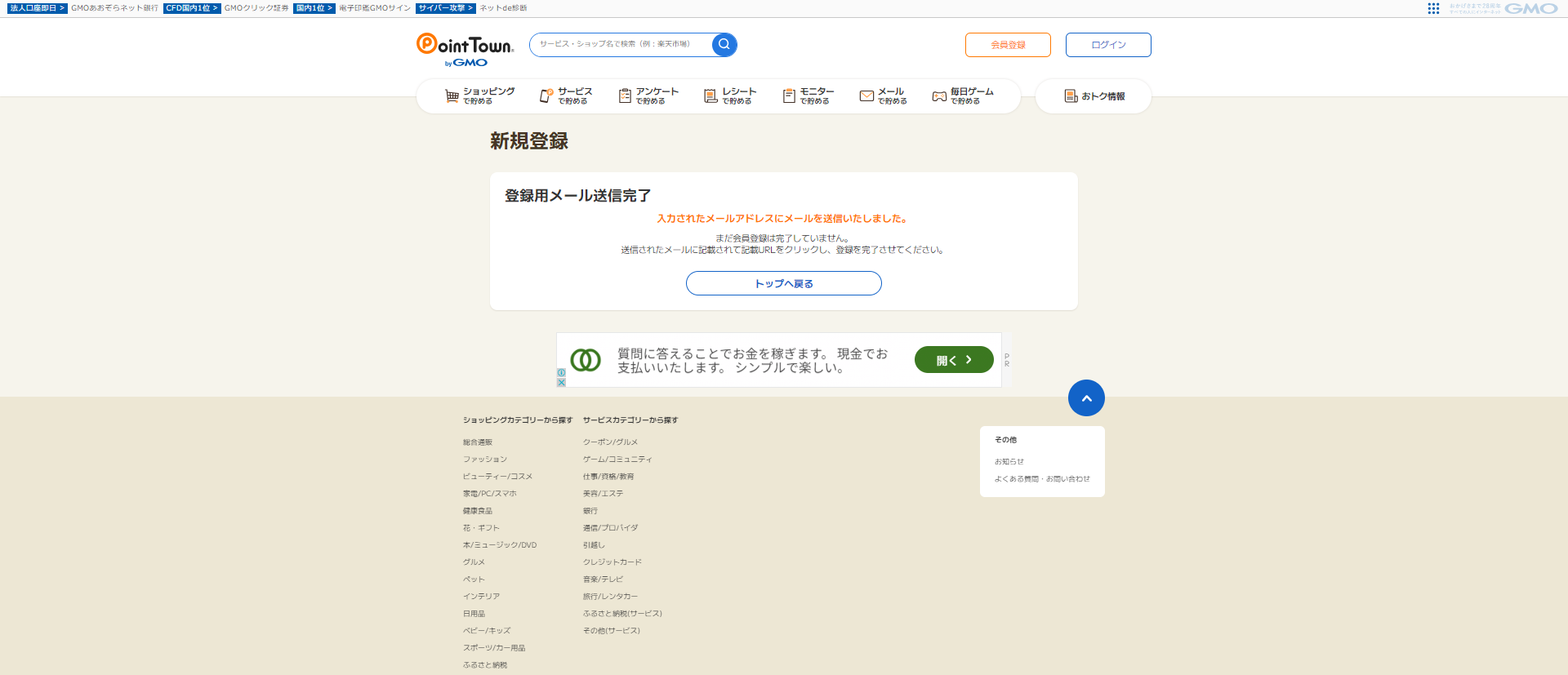Open ゲーム/コミュニティ service category

617,460
